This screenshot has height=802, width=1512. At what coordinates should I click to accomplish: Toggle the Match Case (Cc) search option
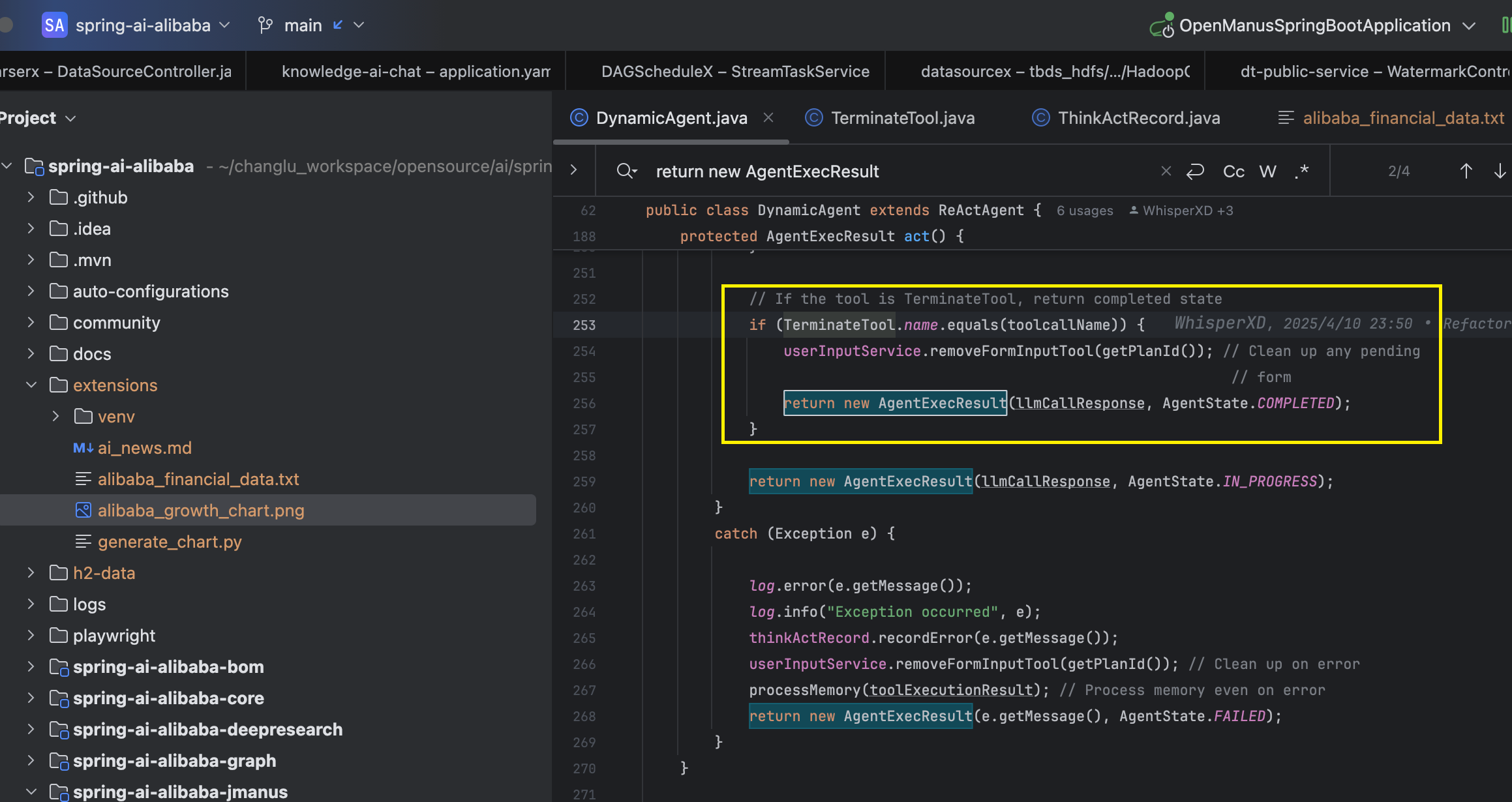click(1233, 171)
